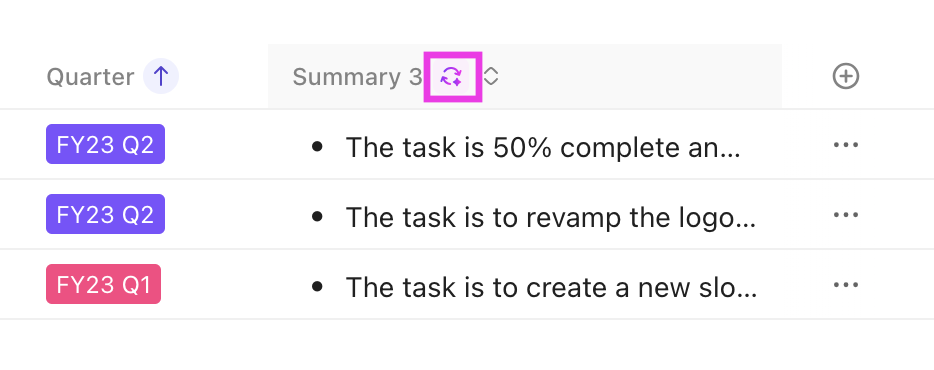Click the ascending sort arrow next to Quarter
Viewport: 934px width, 370px height.
(161, 76)
